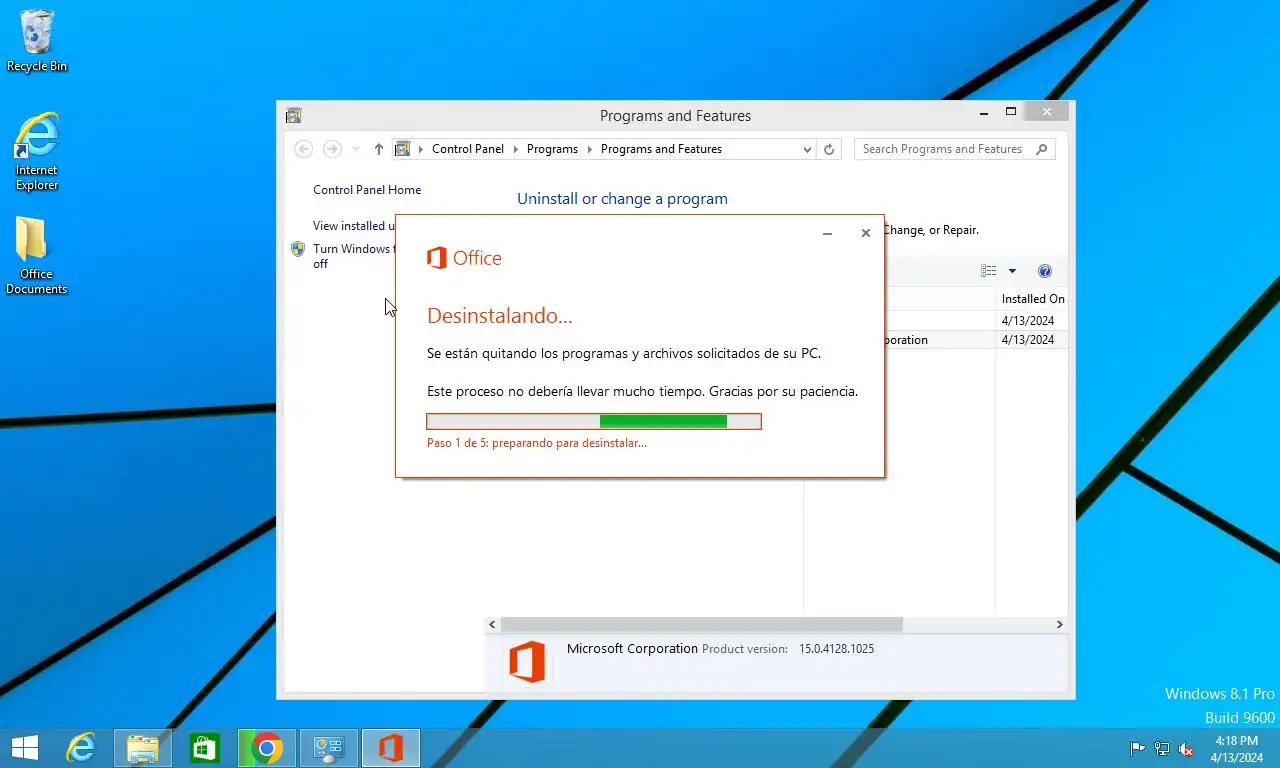The image size is (1280, 768).
Task: Open the Control Panel Home link
Action: coord(367,190)
